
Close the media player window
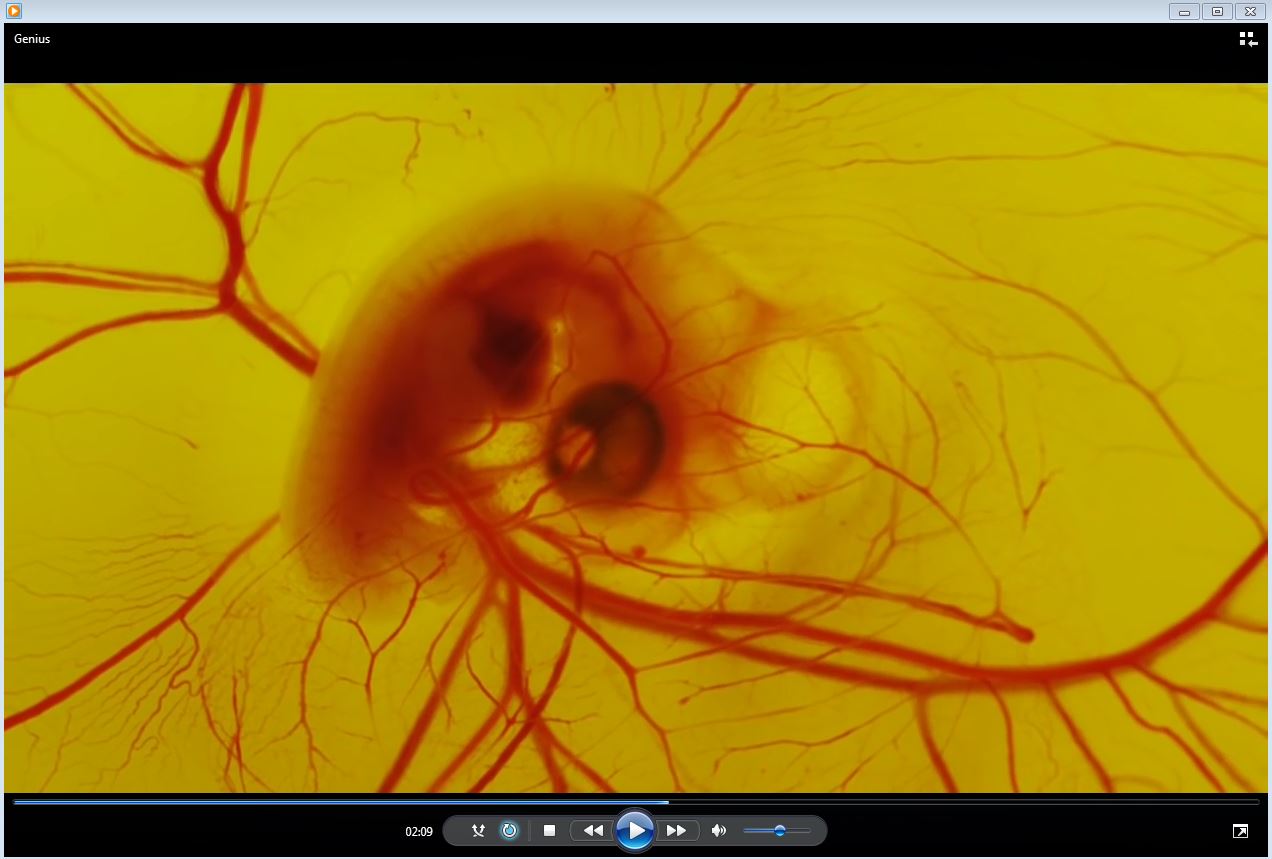point(1250,11)
